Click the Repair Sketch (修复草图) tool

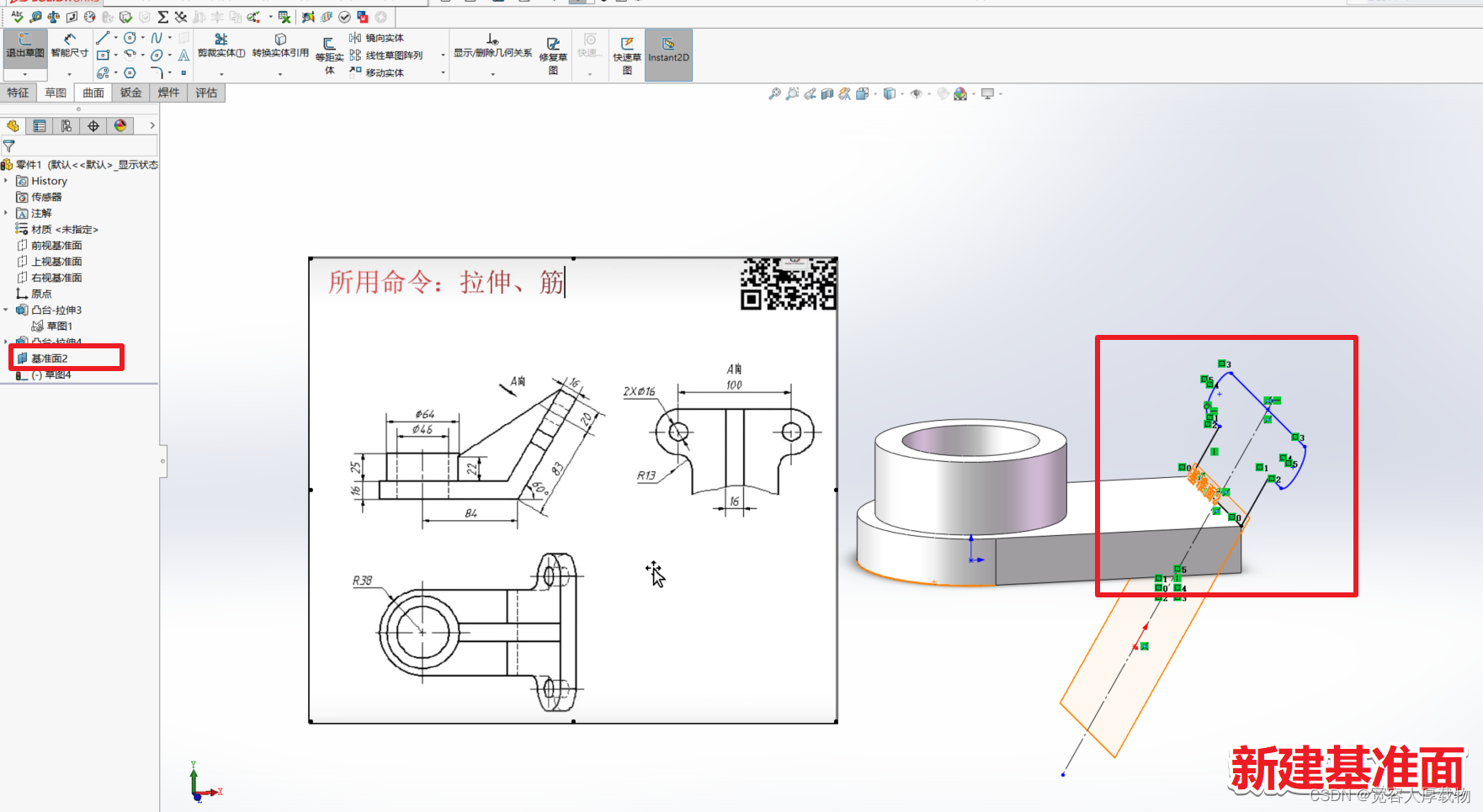tap(553, 56)
